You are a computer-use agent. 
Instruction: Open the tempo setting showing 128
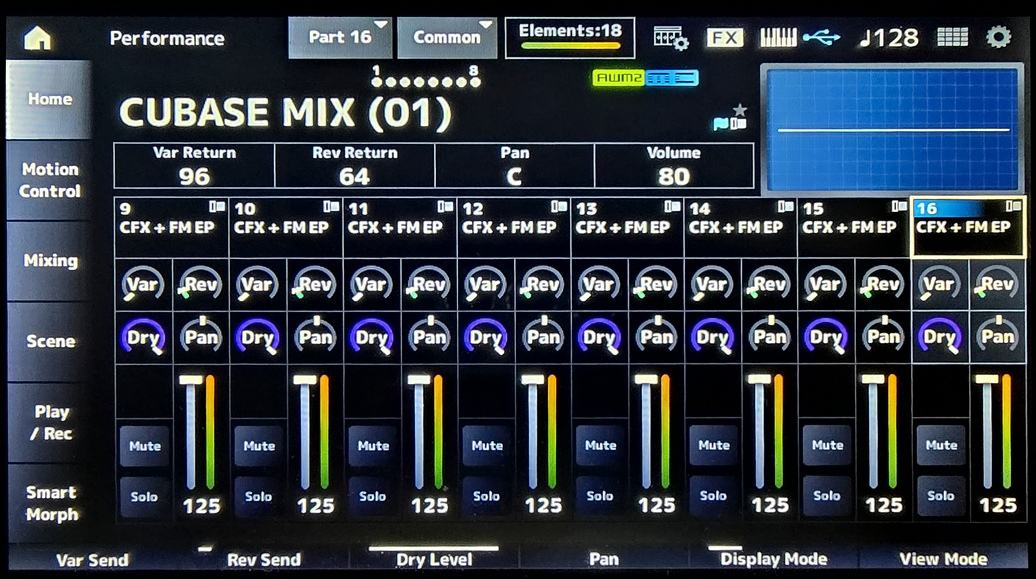(889, 38)
